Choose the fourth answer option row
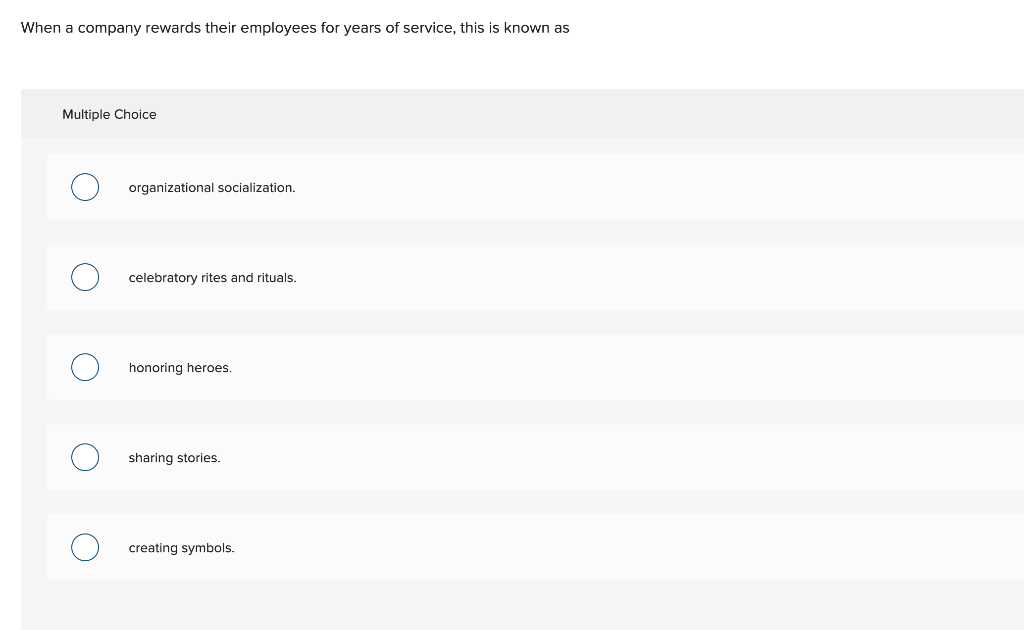This screenshot has width=1024, height=630. [500, 457]
